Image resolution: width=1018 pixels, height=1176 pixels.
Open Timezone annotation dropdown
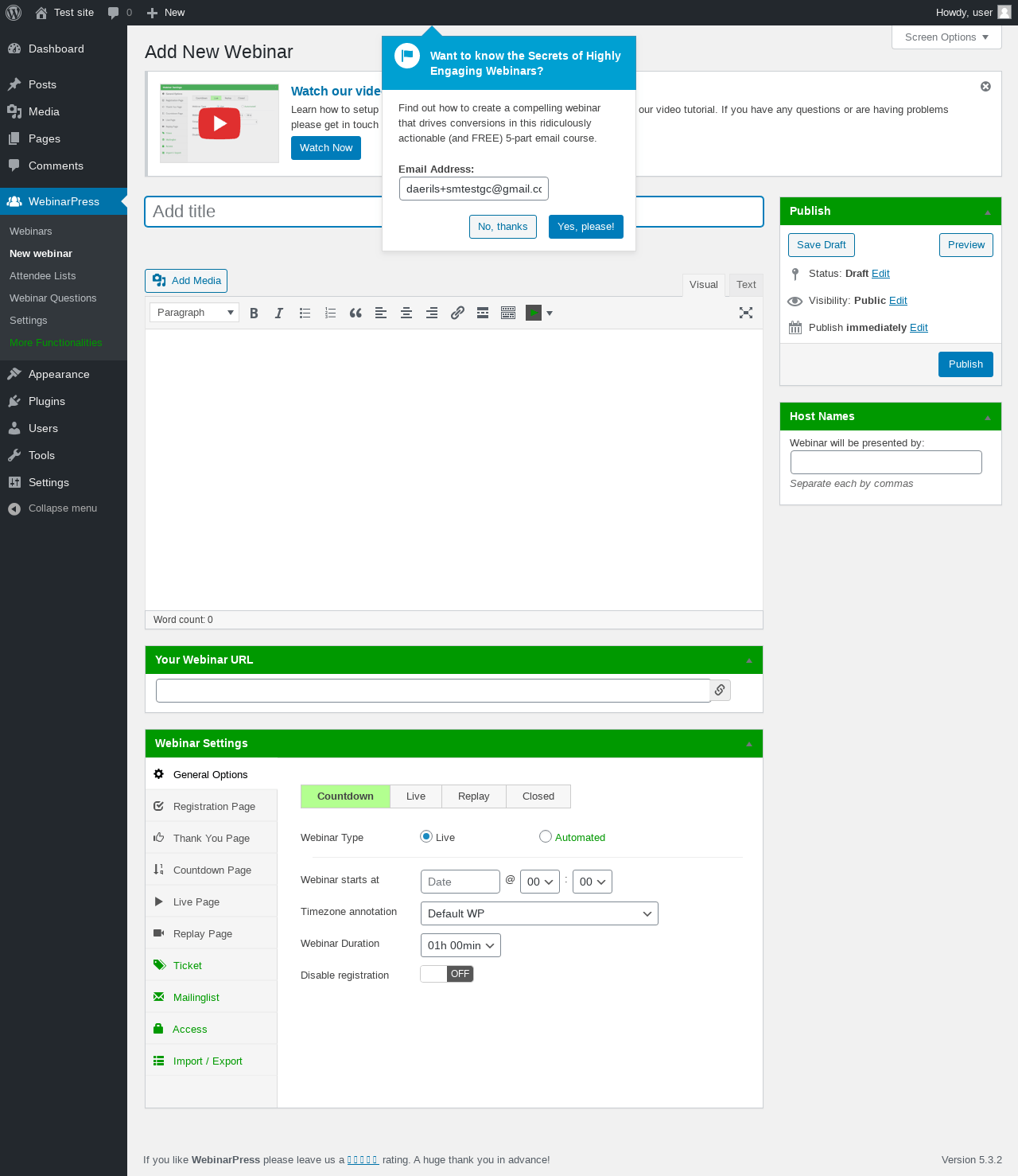tap(539, 913)
